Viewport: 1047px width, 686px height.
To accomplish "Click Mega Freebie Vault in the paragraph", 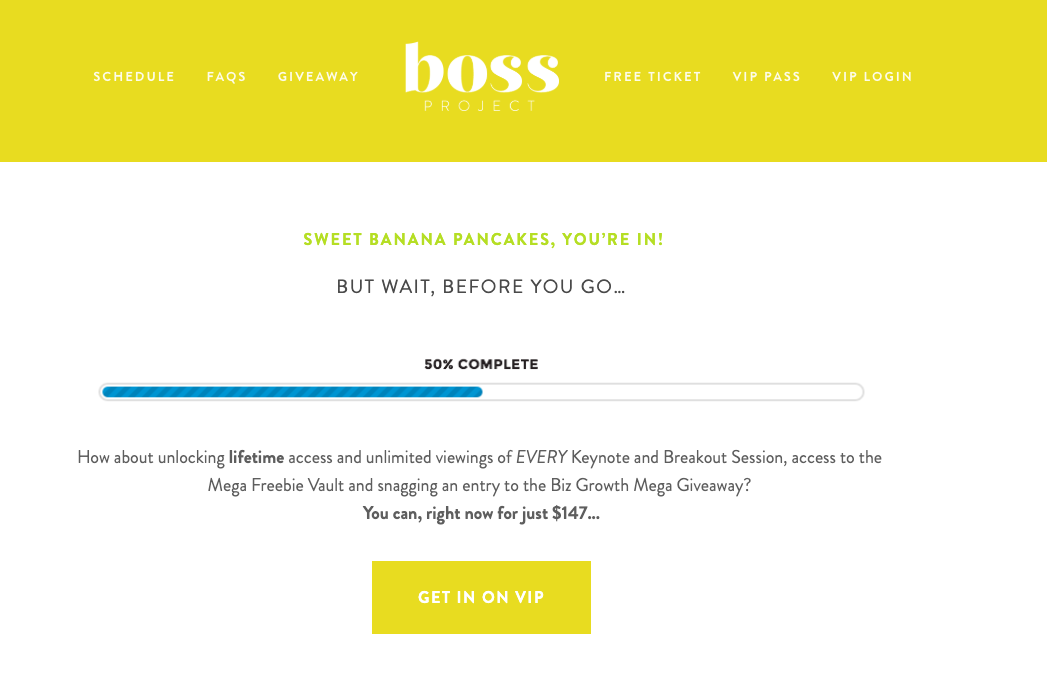I will coord(276,486).
